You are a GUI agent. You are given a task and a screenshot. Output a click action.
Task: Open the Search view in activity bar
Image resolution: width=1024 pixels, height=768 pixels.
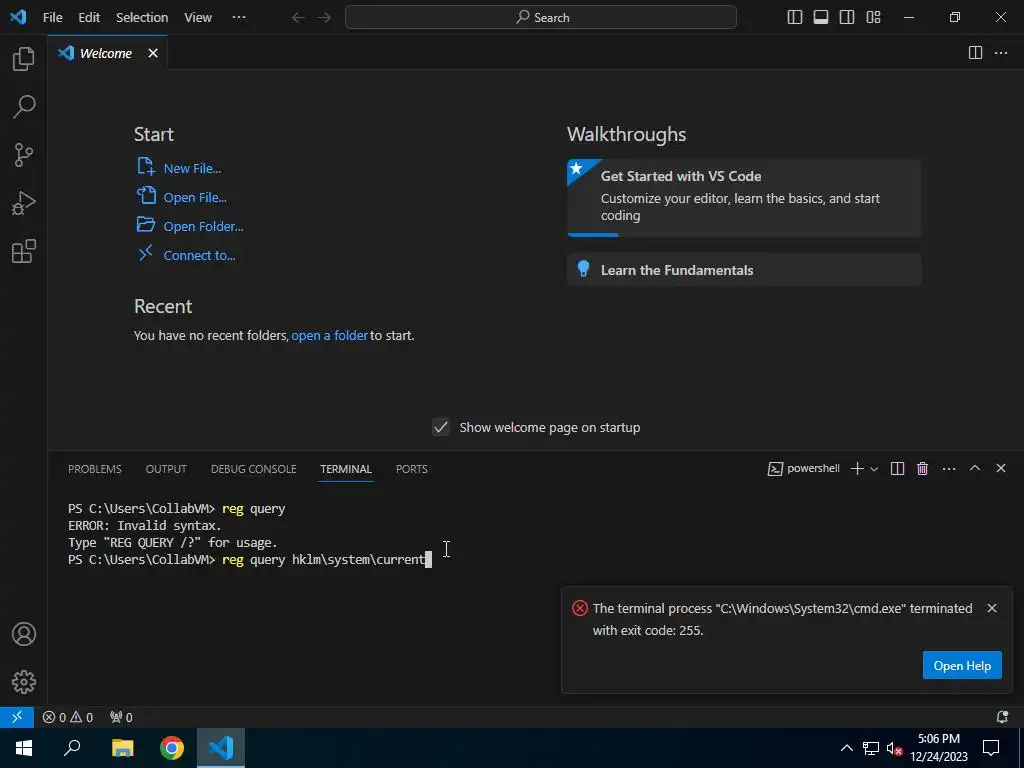point(24,106)
